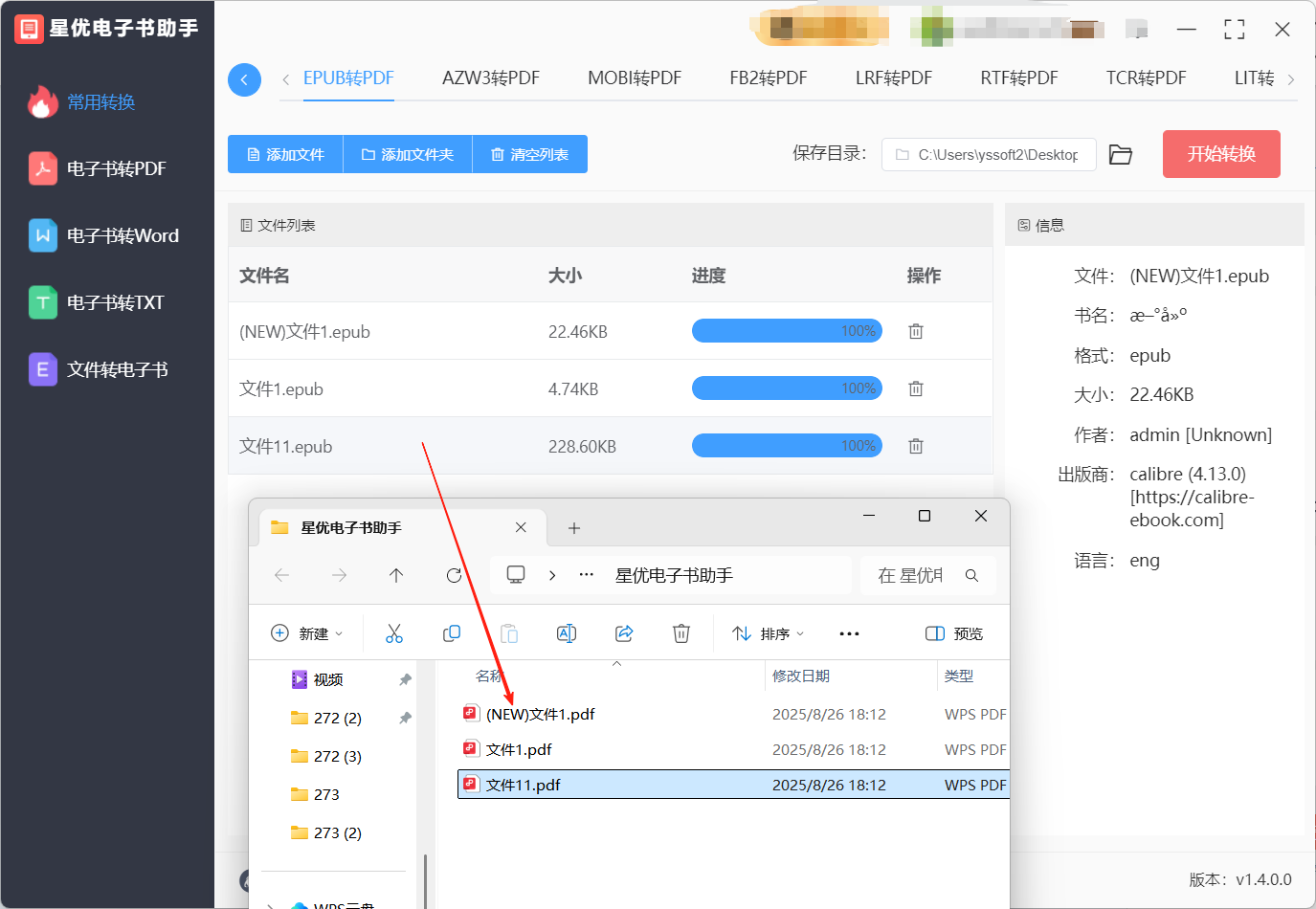Expand address bar breadcrumb chevron

coord(552,575)
